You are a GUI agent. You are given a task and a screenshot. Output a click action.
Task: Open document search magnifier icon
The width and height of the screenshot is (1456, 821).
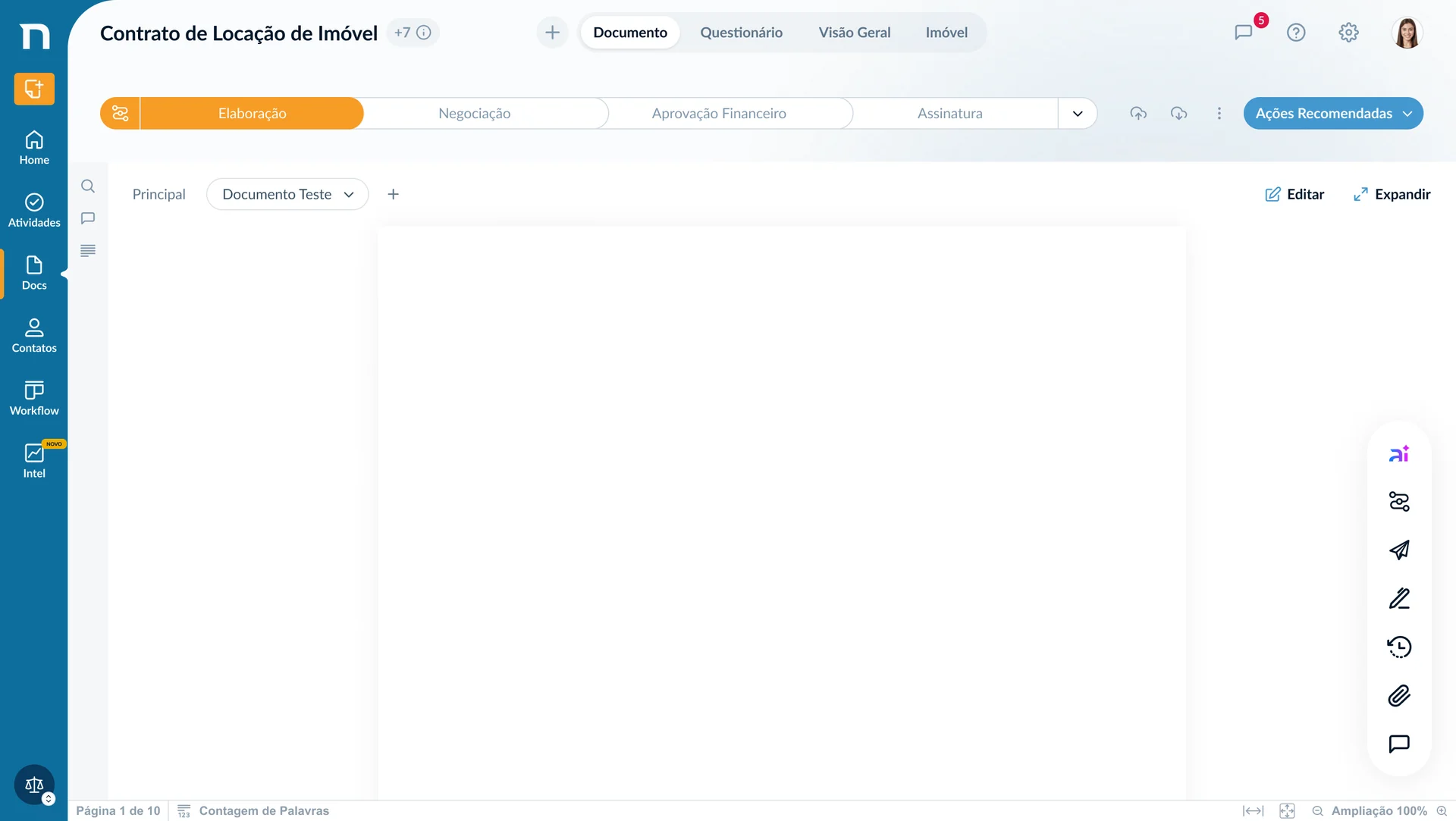(88, 186)
